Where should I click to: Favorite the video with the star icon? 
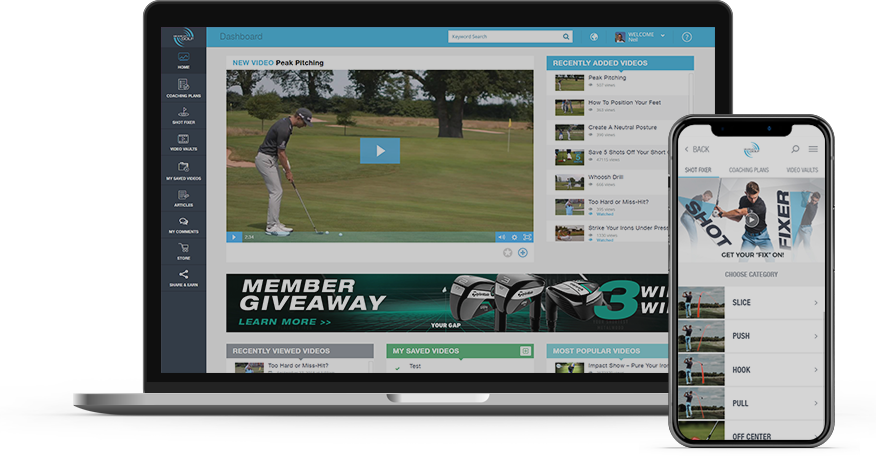click(x=507, y=253)
